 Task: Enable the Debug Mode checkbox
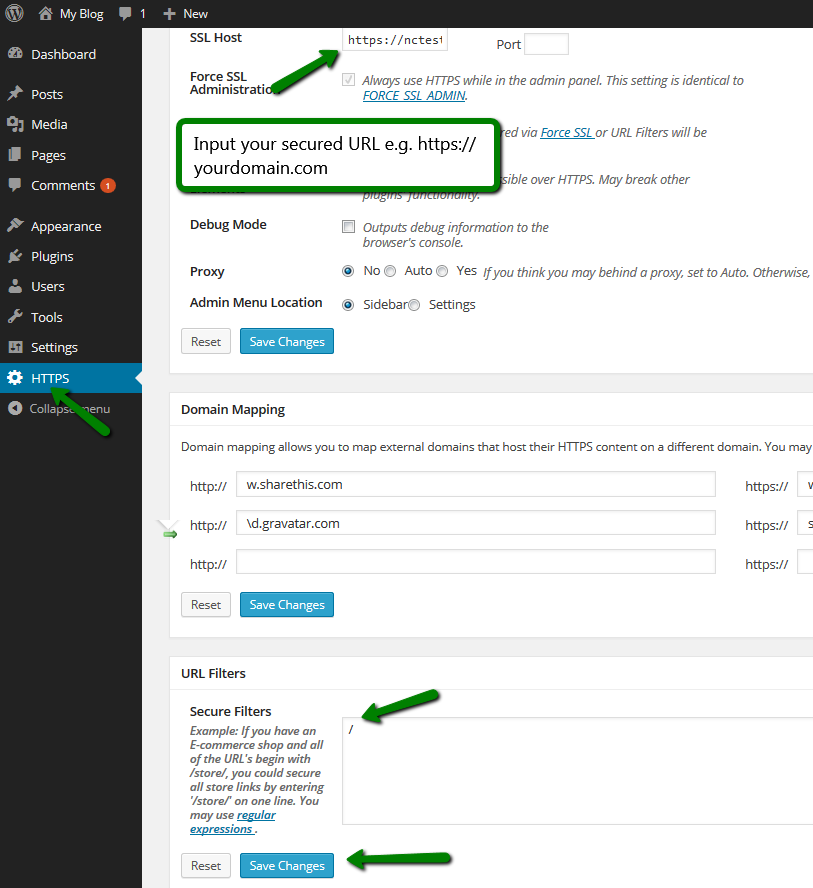348,227
